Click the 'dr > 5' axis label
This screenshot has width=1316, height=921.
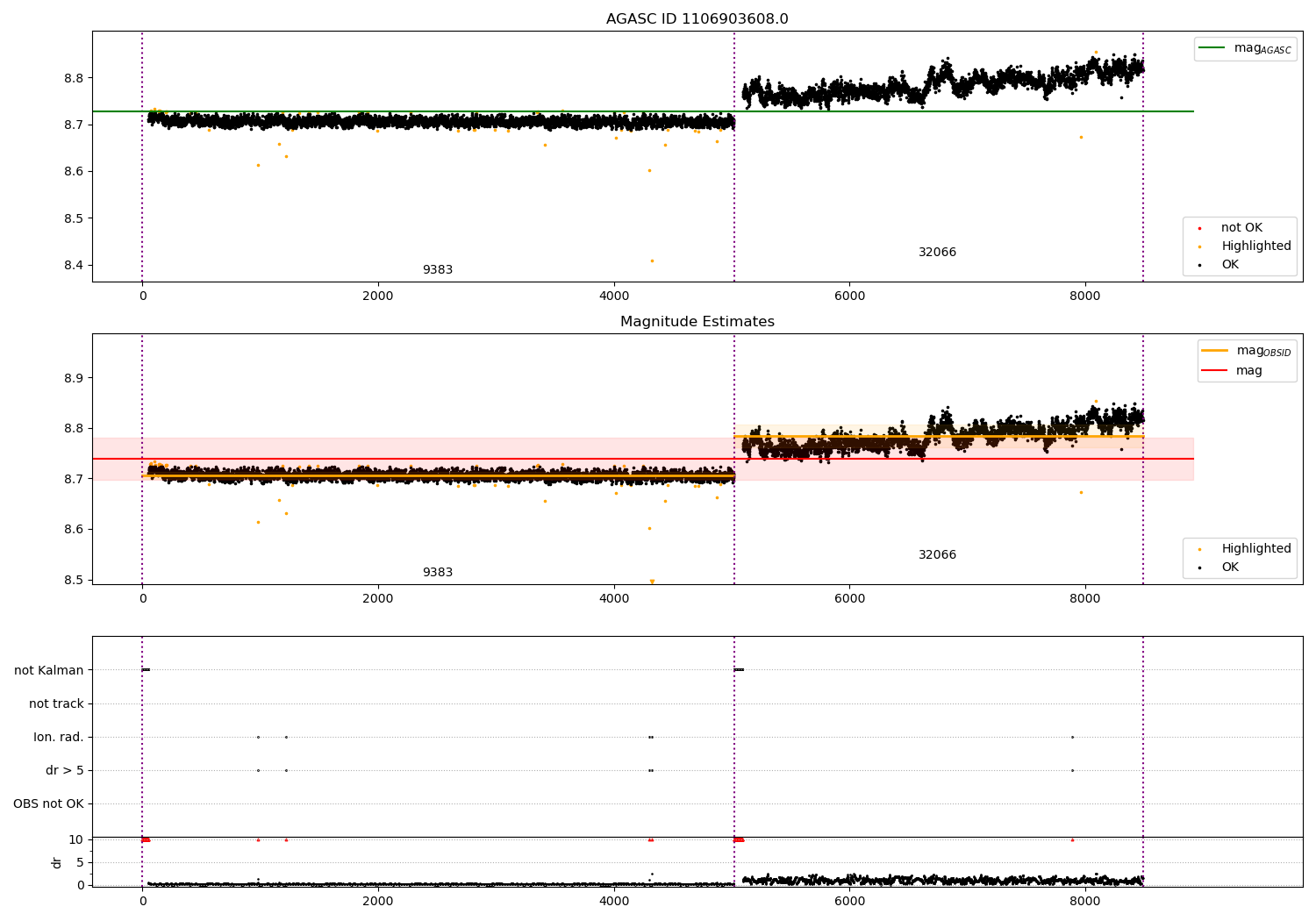pos(65,770)
